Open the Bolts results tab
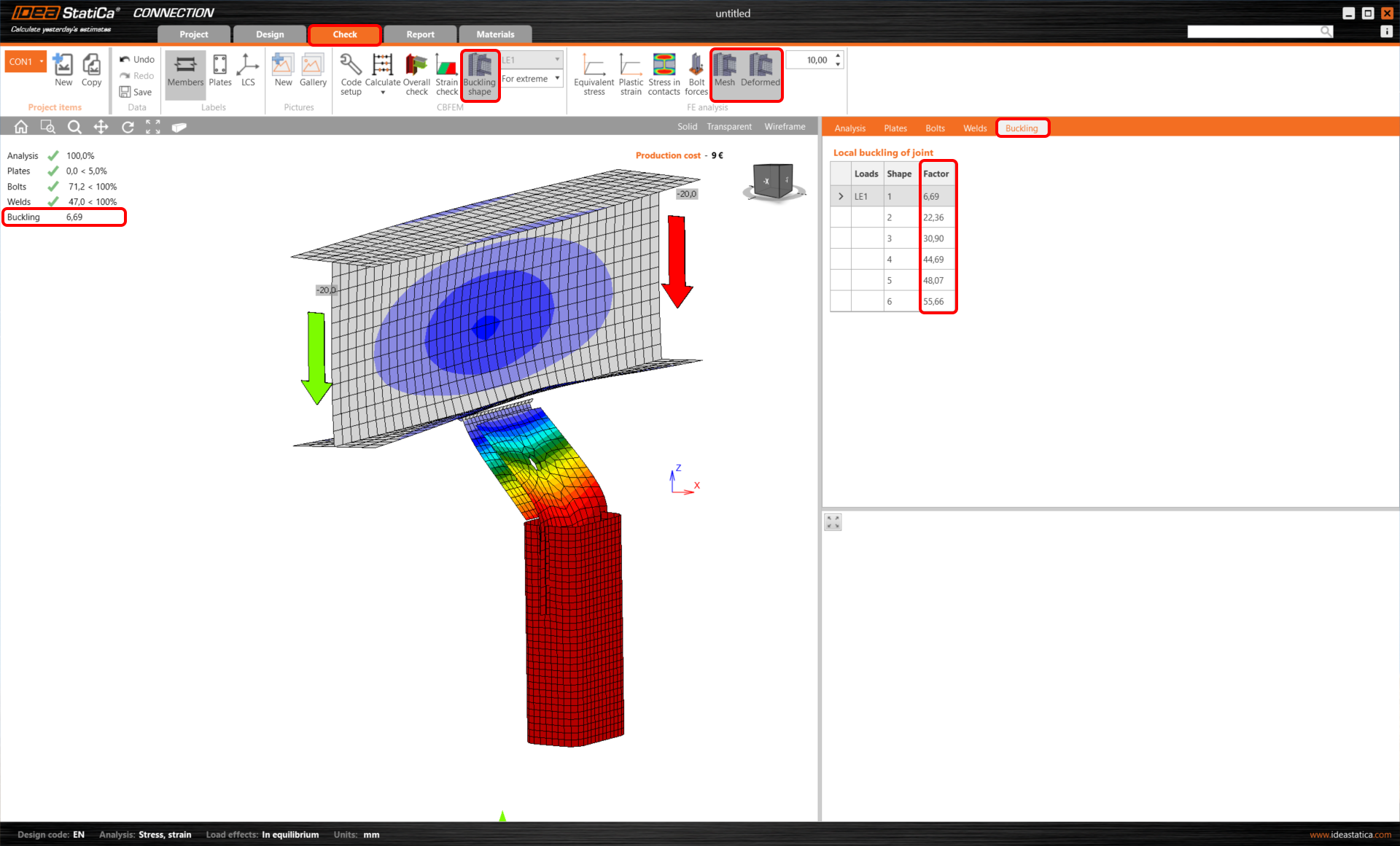This screenshot has width=1400, height=846. click(935, 128)
